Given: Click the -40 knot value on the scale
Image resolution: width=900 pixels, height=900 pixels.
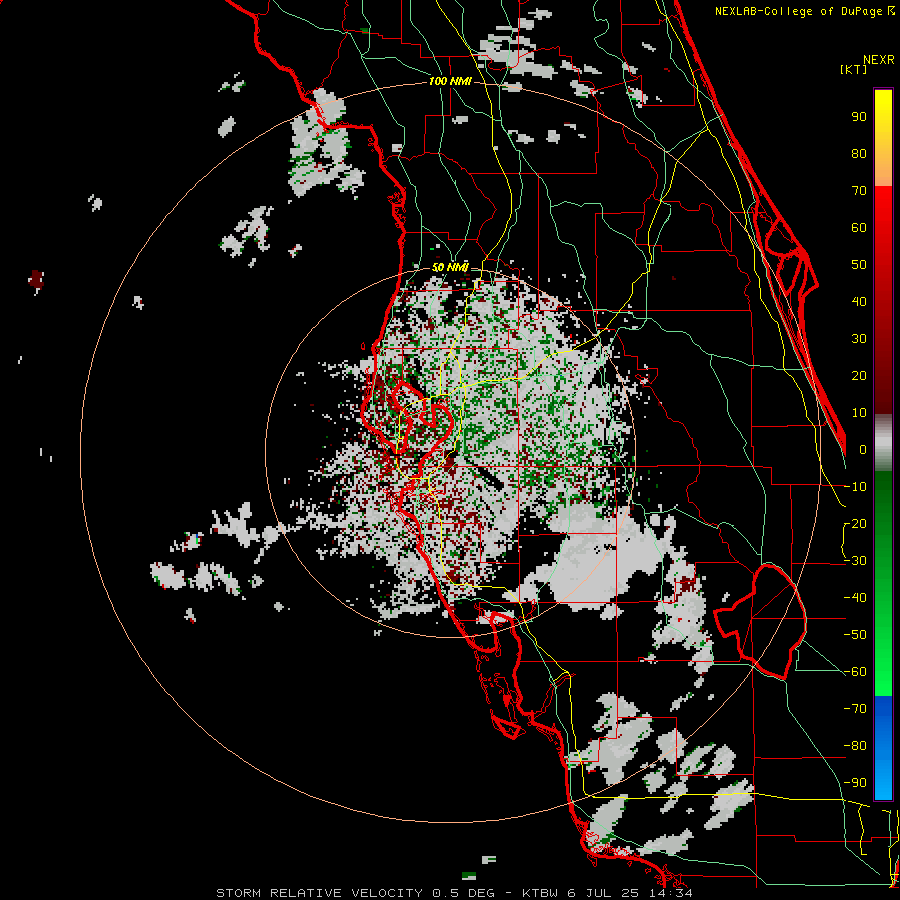Looking at the screenshot, I should point(855,598).
